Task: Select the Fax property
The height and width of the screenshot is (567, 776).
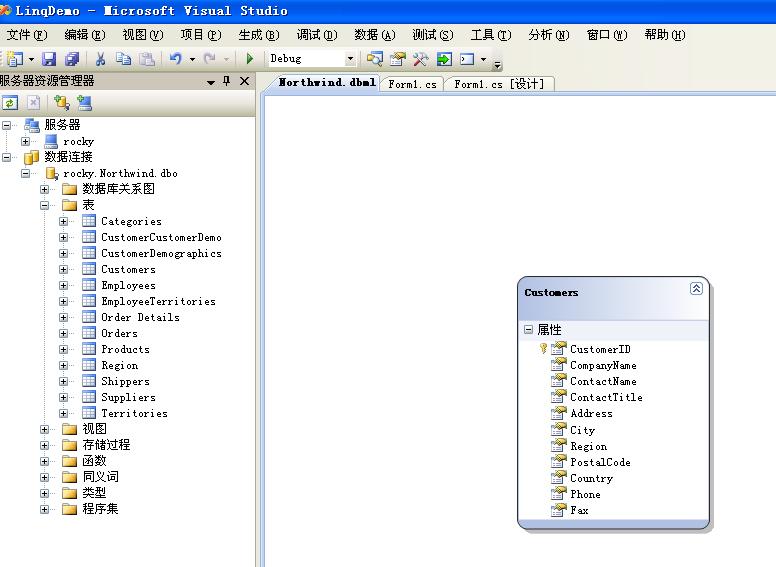Action: point(579,510)
